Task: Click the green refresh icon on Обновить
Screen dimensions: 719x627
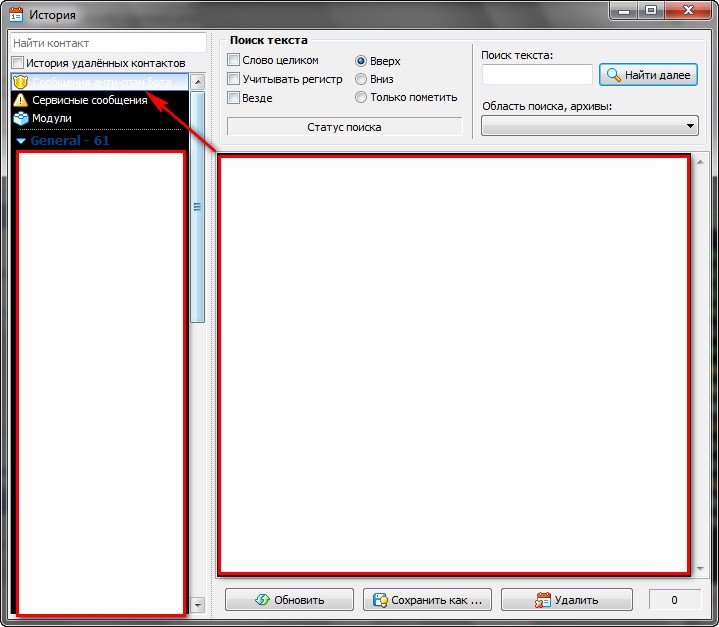Action: click(x=263, y=600)
